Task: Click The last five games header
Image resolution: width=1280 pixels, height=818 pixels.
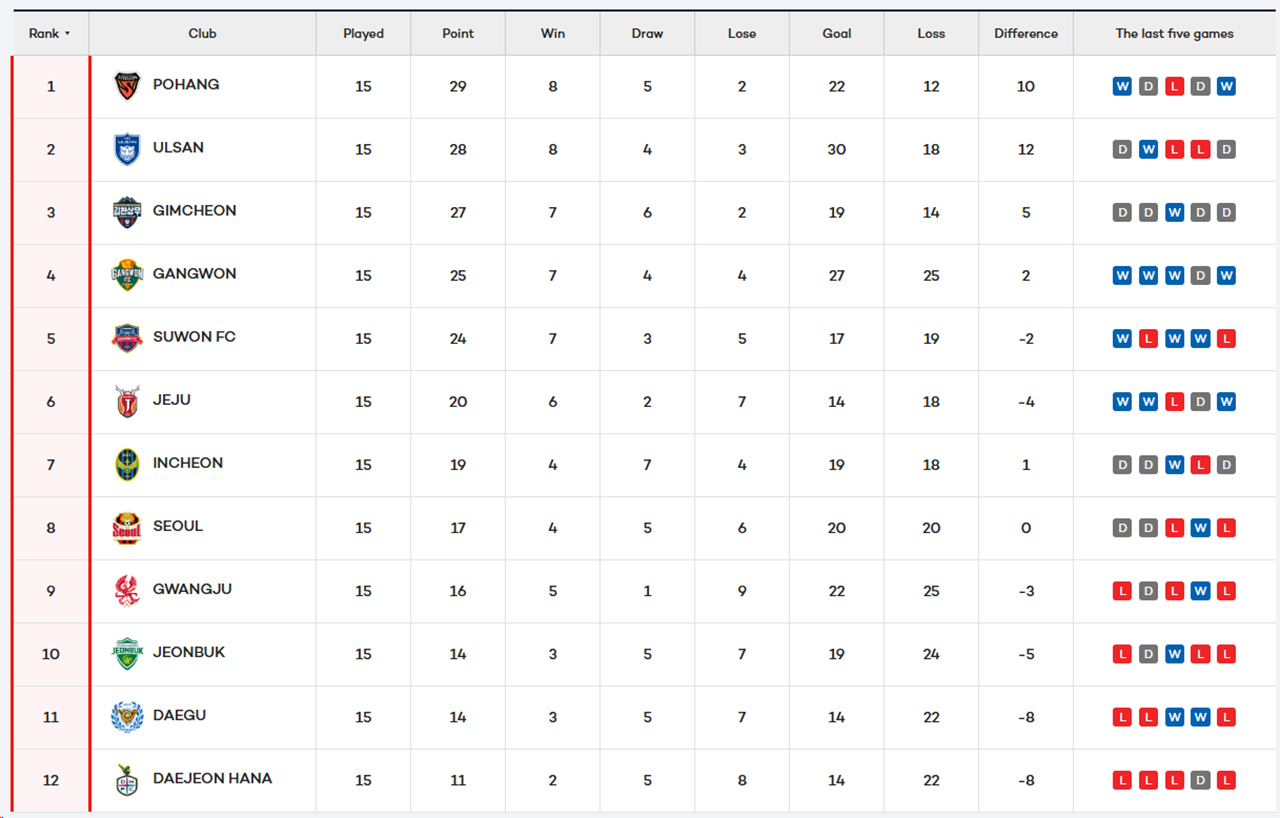Action: (1174, 34)
